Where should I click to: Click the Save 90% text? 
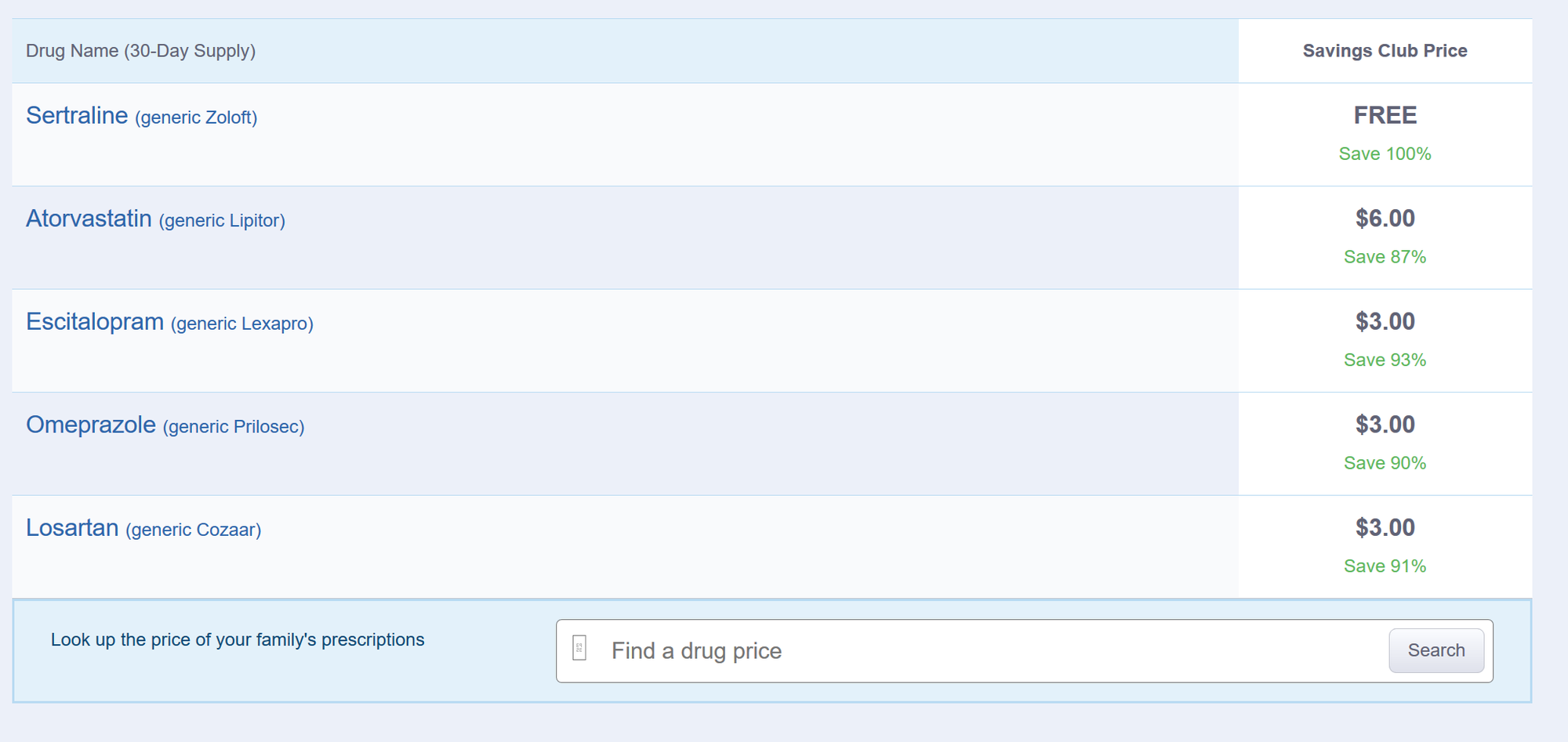1385,463
